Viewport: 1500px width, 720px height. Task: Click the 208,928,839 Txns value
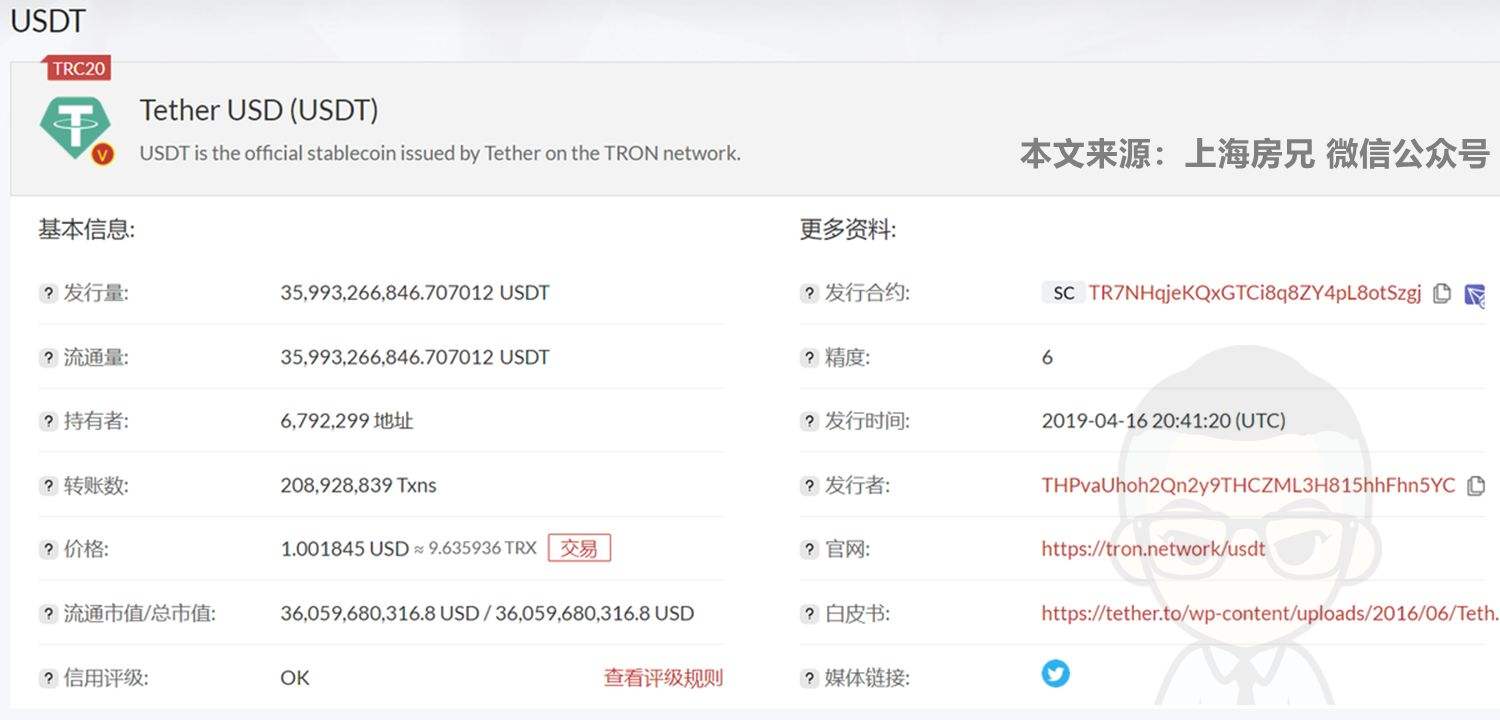click(x=358, y=485)
